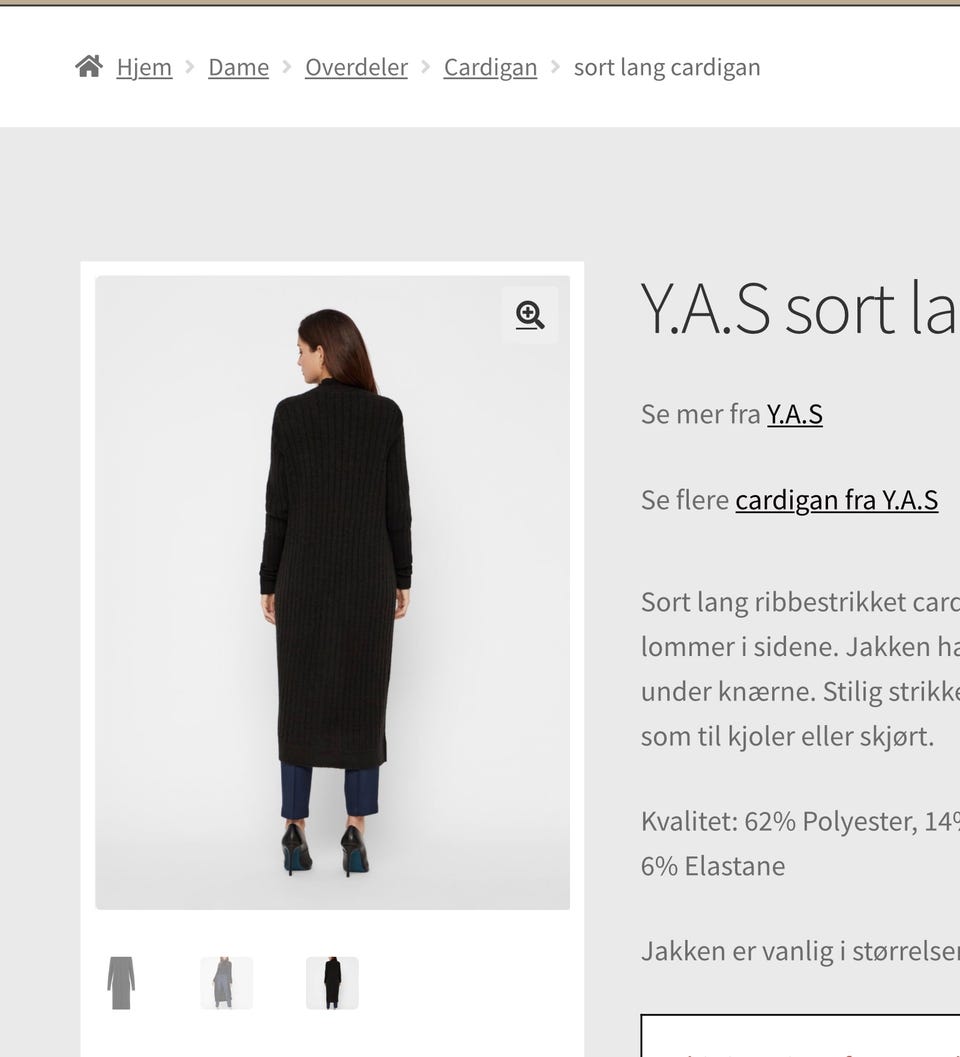This screenshot has width=960, height=1057.
Task: Open the Y.A.S brand link
Action: (x=795, y=413)
